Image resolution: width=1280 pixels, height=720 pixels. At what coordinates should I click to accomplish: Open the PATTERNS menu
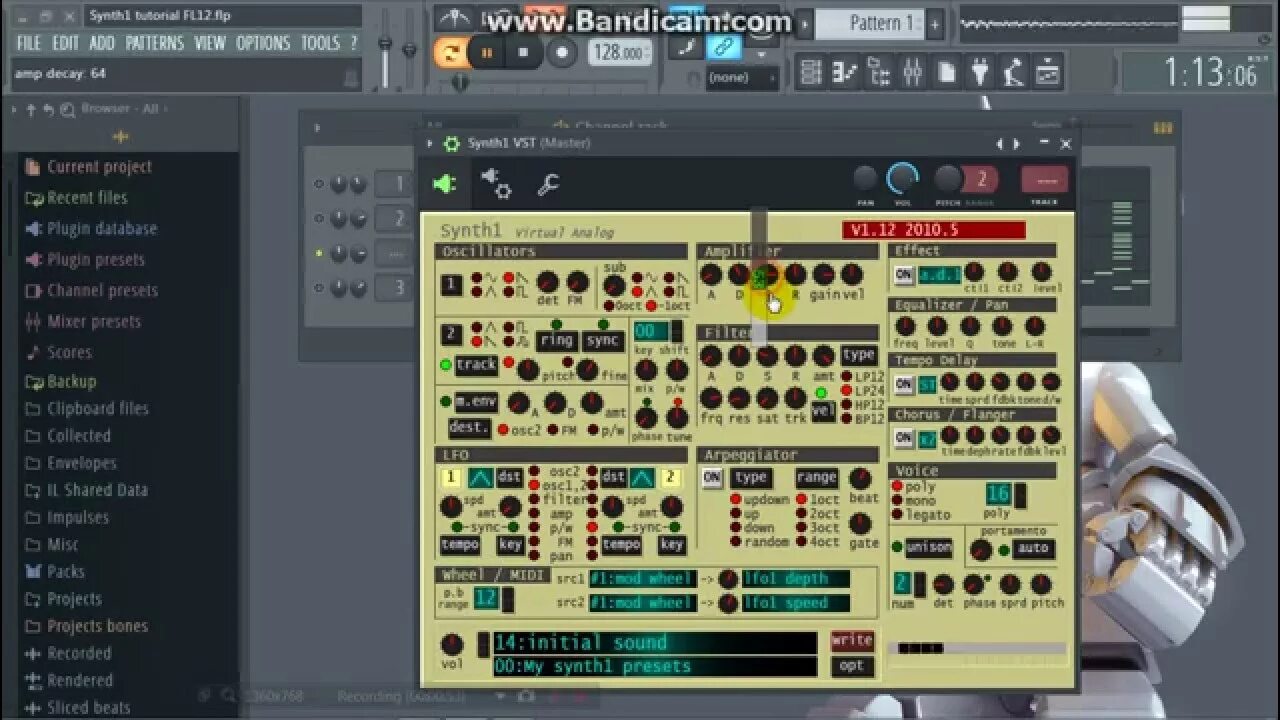154,43
